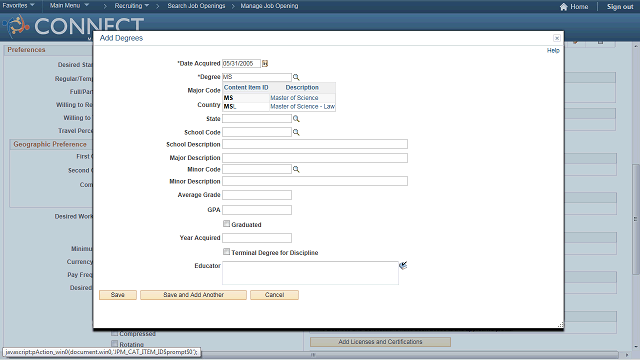Click the Sign out link

tap(620, 7)
